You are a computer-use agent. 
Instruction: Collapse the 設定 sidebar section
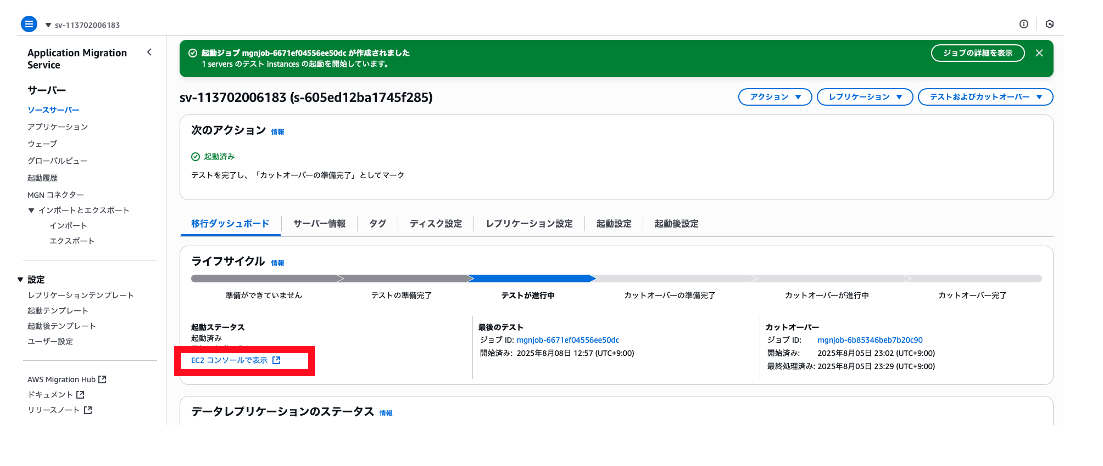tap(21, 279)
